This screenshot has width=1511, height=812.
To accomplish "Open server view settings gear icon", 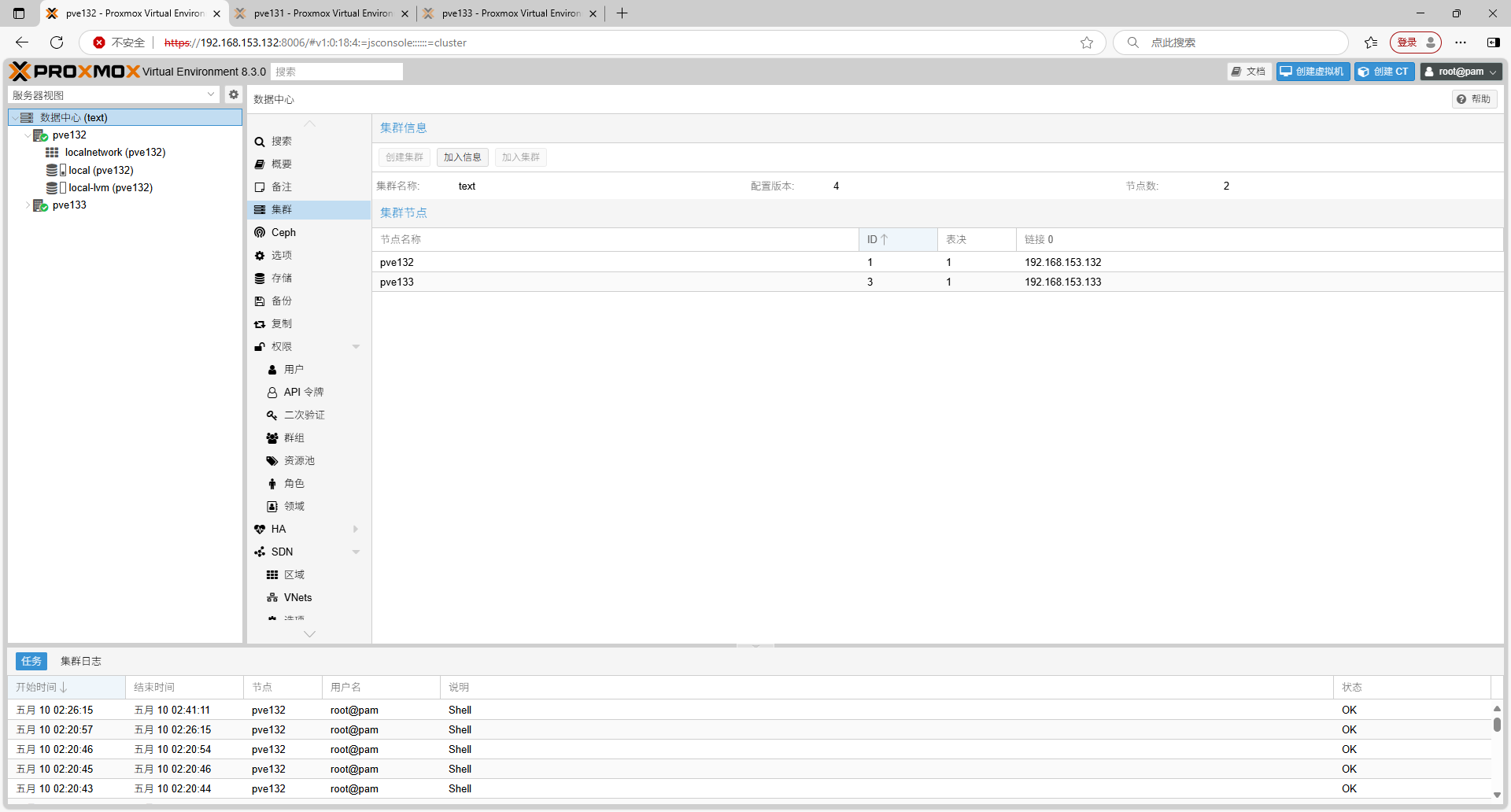I will pyautogui.click(x=234, y=94).
